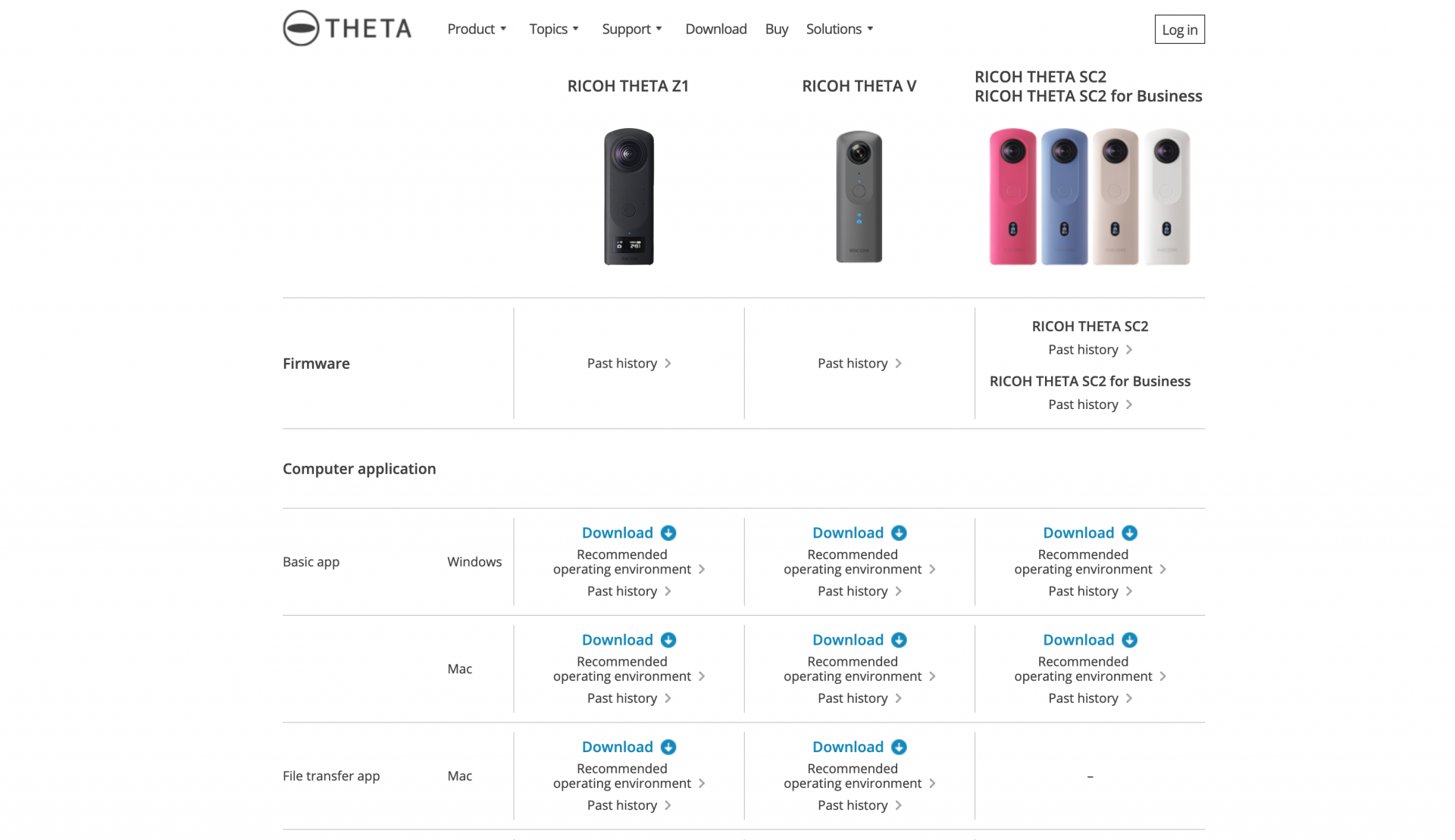Open the Product dropdown menu
This screenshot has height=840, width=1455.
[x=476, y=29]
